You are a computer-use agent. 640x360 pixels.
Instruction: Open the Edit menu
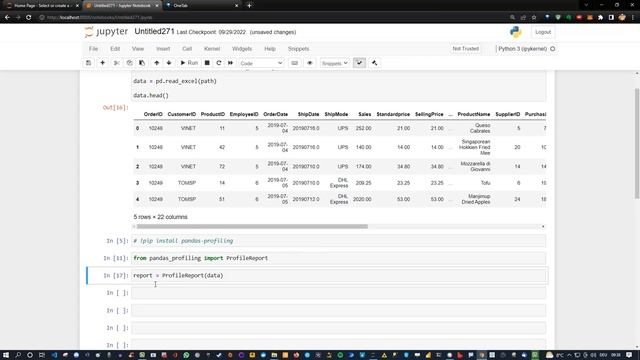point(115,49)
